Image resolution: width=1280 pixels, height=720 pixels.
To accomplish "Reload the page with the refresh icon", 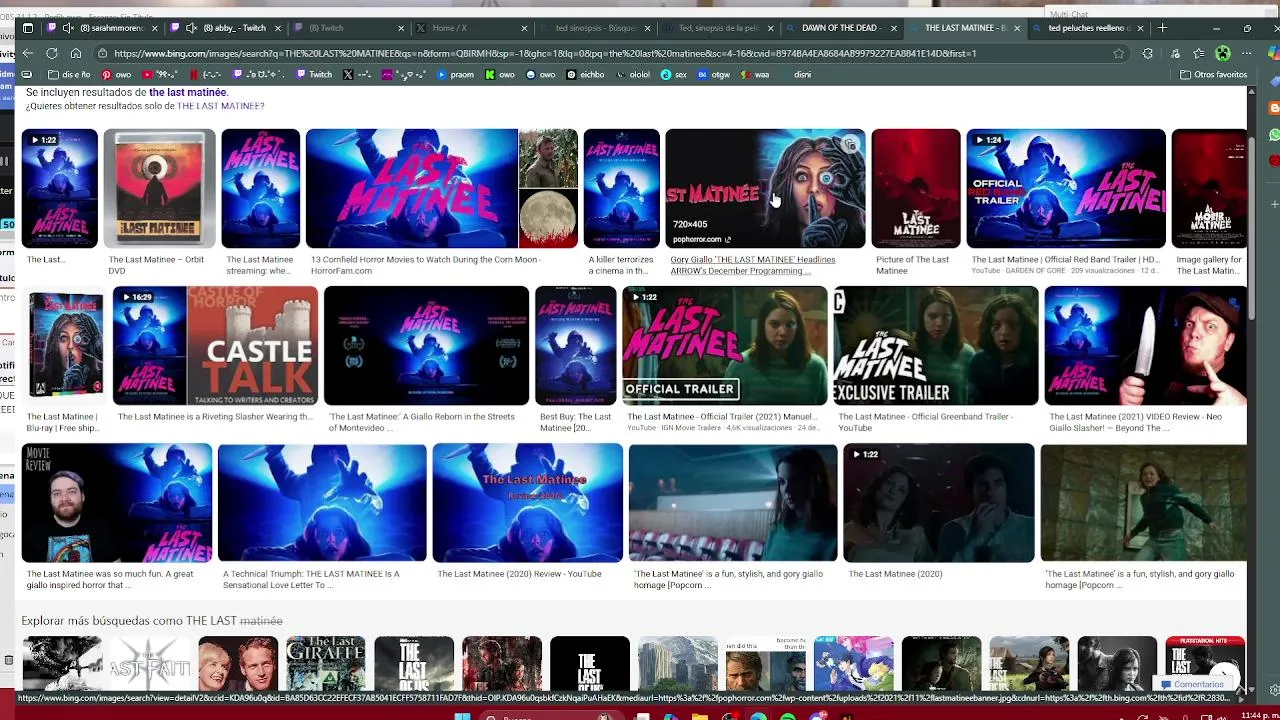I will pos(51,53).
